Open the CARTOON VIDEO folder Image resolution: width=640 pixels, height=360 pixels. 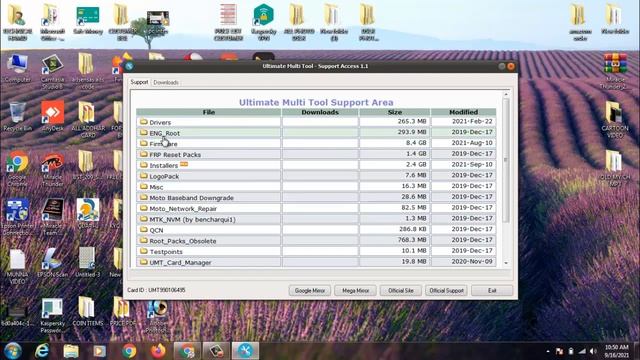pyautogui.click(x=615, y=118)
